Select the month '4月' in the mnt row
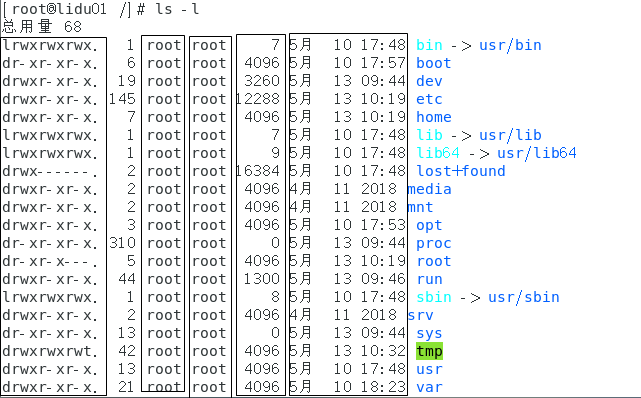This screenshot has height=398, width=641. point(300,207)
